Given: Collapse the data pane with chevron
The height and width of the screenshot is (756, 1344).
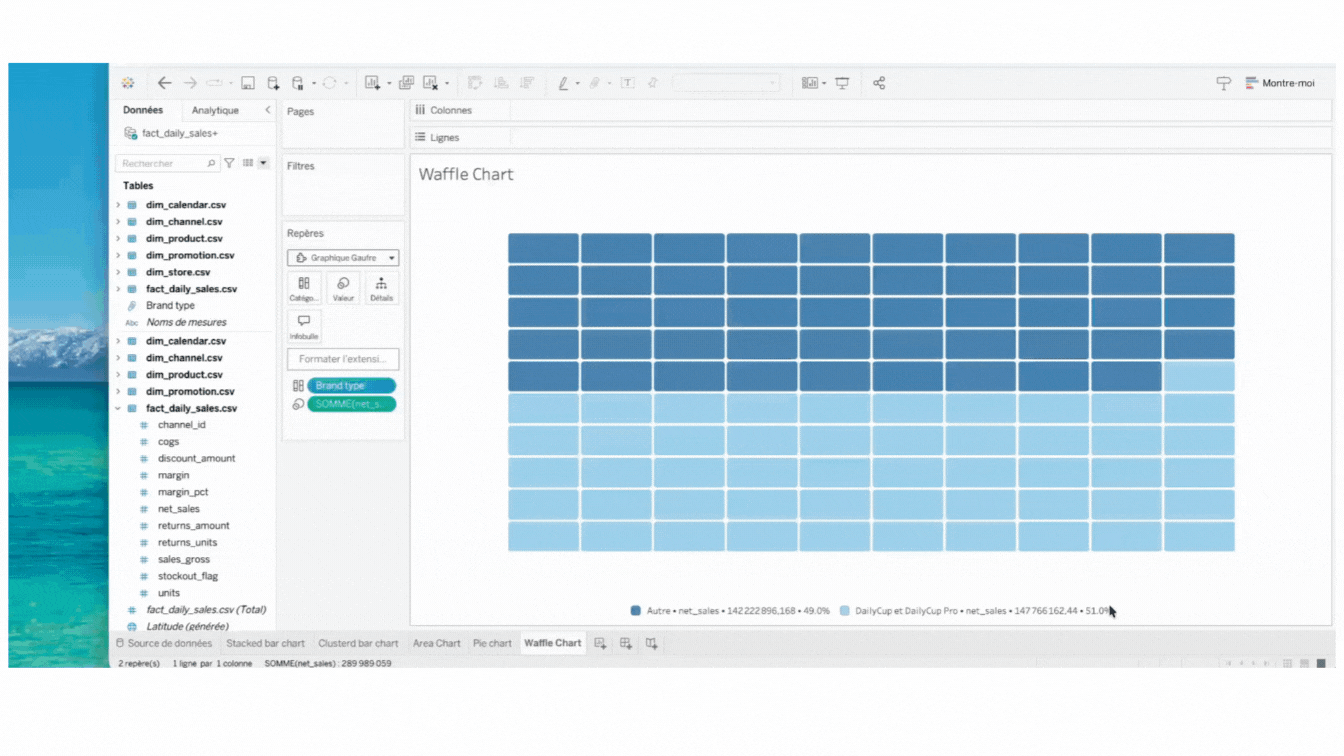Looking at the screenshot, I should 267,110.
